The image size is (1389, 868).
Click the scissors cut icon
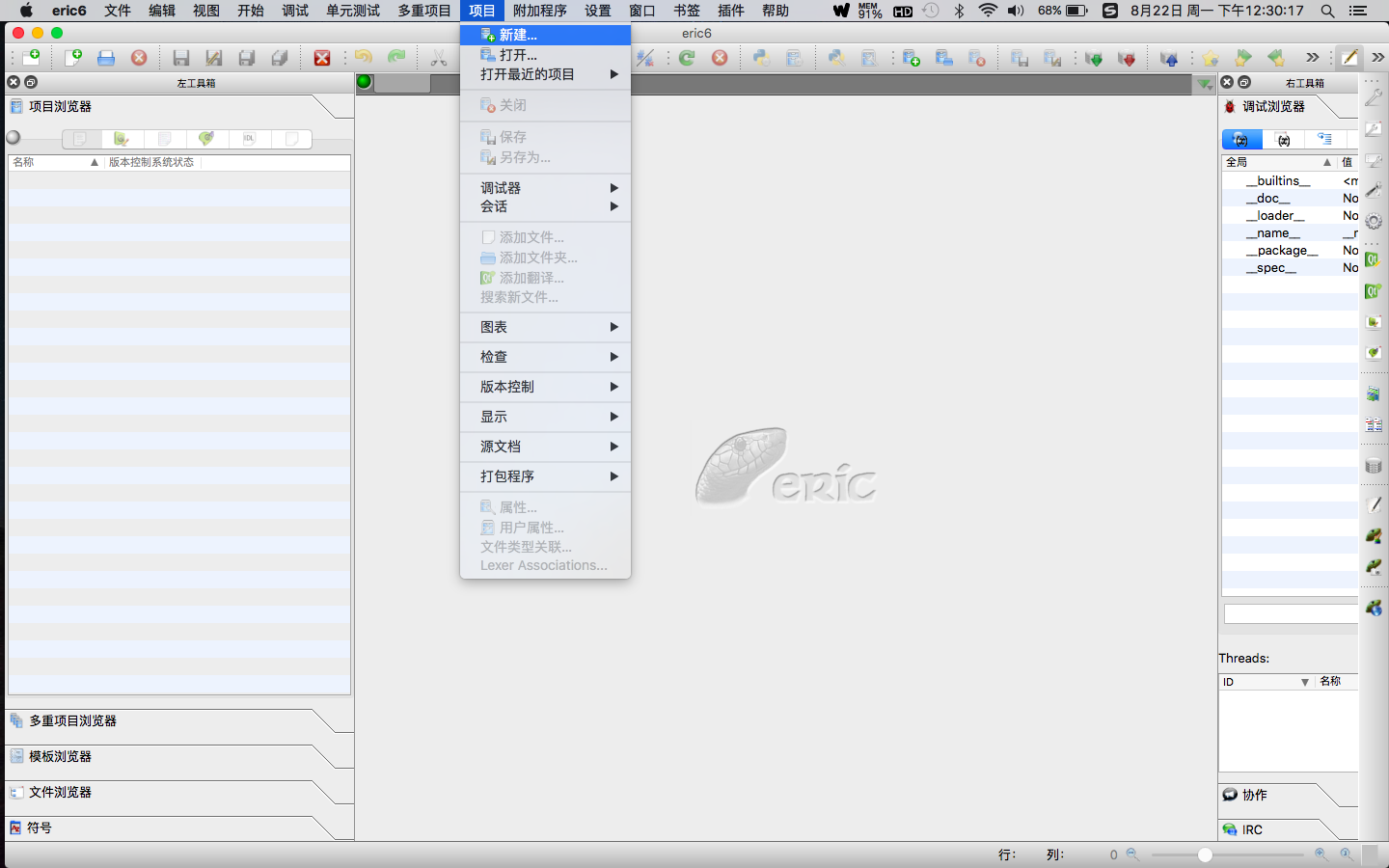(x=439, y=58)
